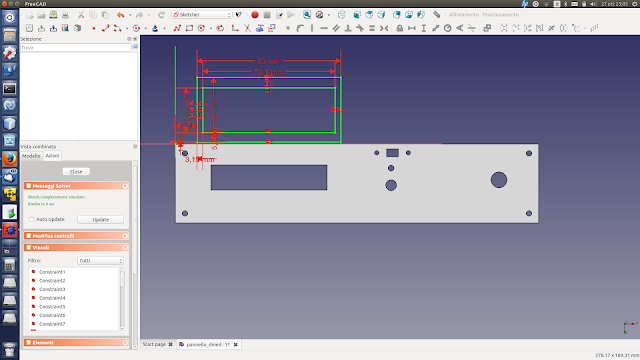Viewport: 640px width, 360px height.
Task: Click the clock in the top panel
Action: 614,4
